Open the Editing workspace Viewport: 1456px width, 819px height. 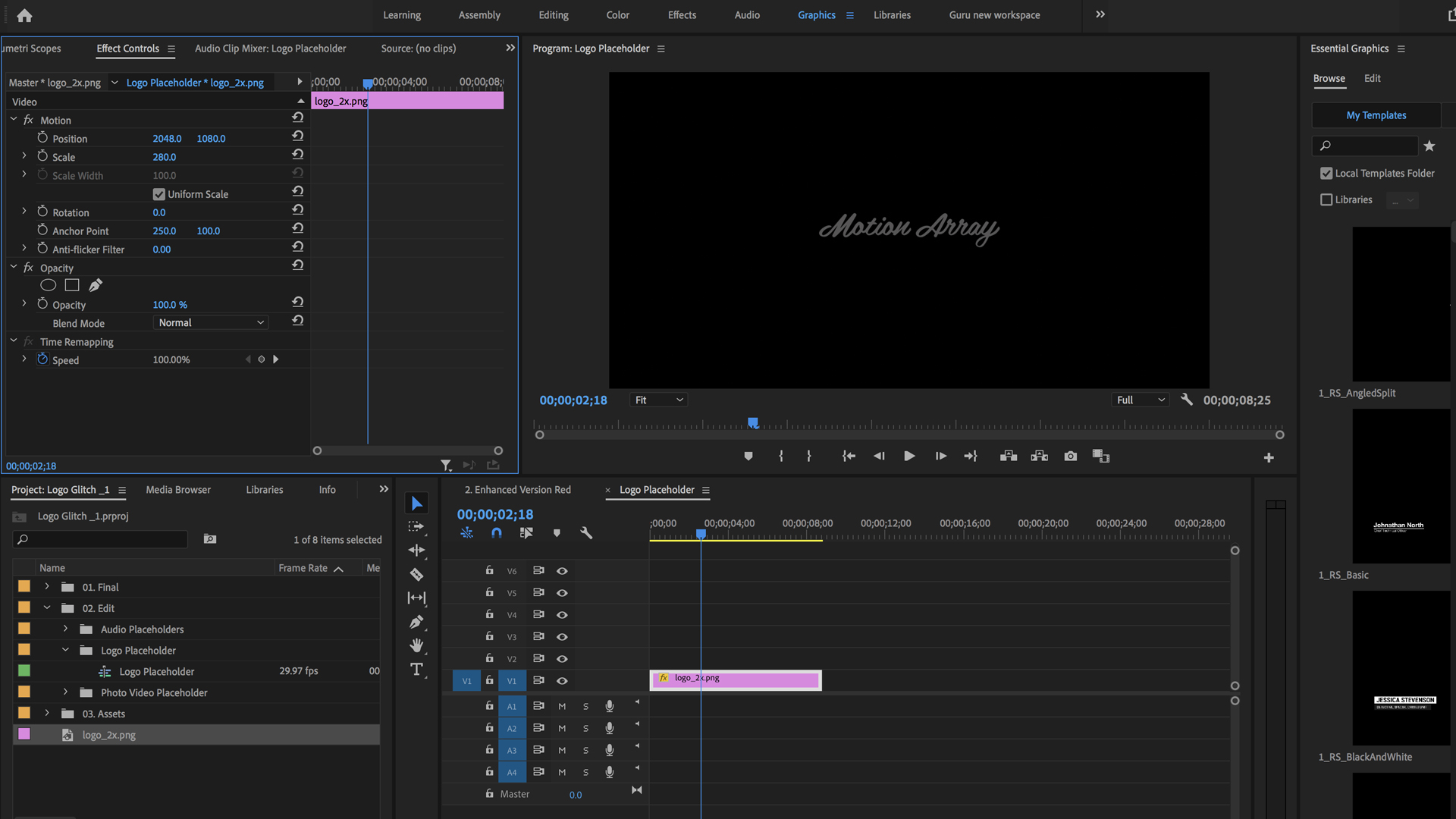[553, 14]
